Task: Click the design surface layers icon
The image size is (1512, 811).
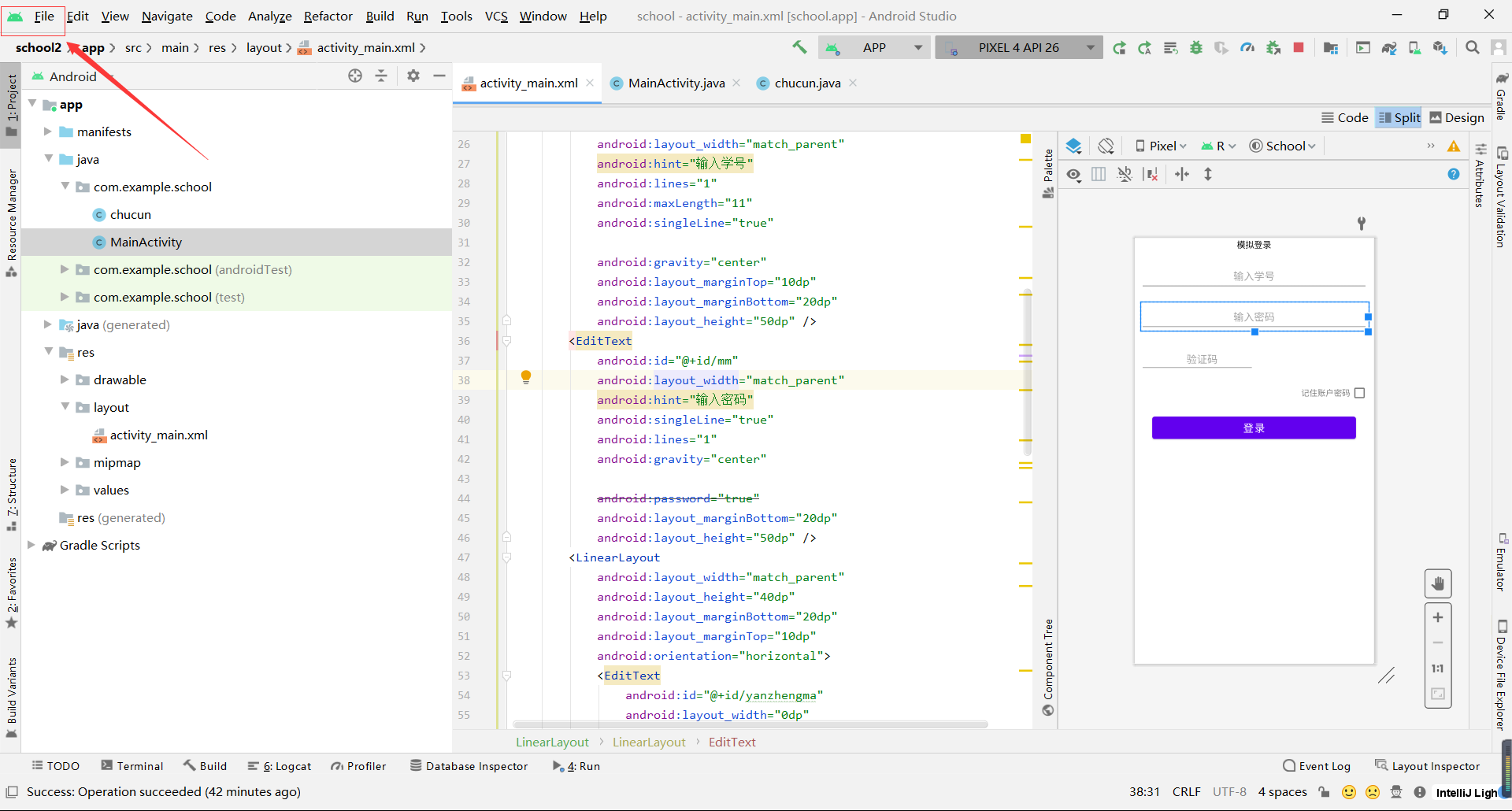Action: tap(1073, 146)
